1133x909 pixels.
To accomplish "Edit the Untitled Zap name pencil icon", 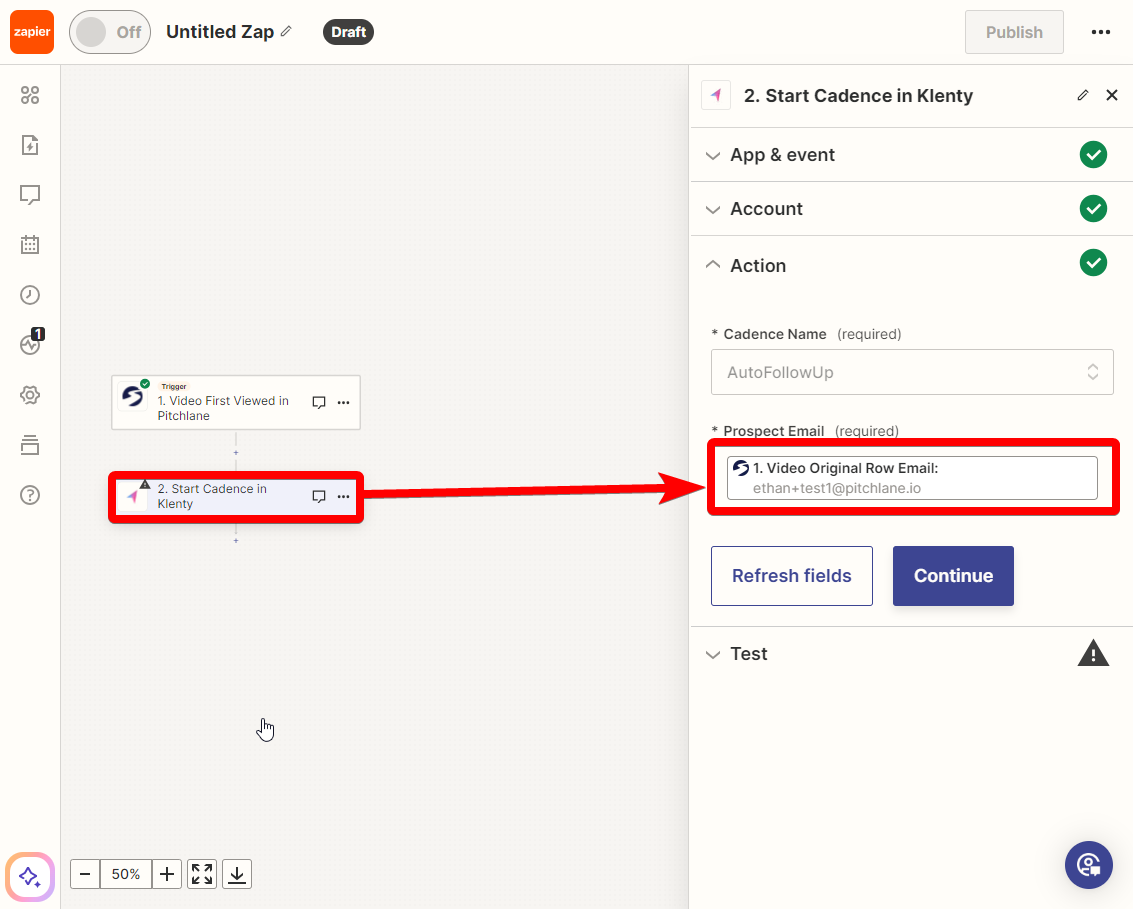I will (286, 31).
